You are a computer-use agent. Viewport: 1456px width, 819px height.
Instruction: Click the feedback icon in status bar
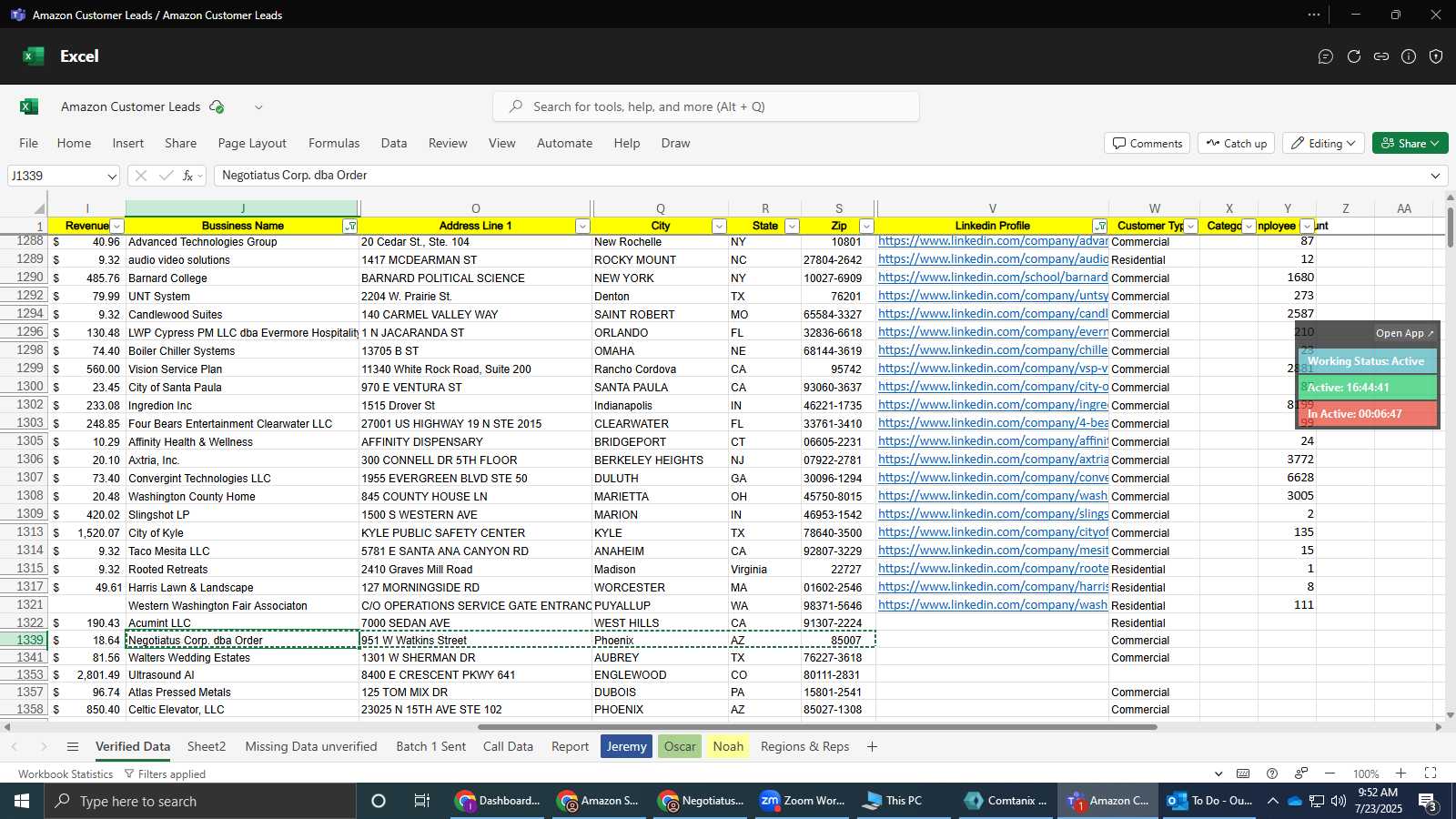[1301, 773]
